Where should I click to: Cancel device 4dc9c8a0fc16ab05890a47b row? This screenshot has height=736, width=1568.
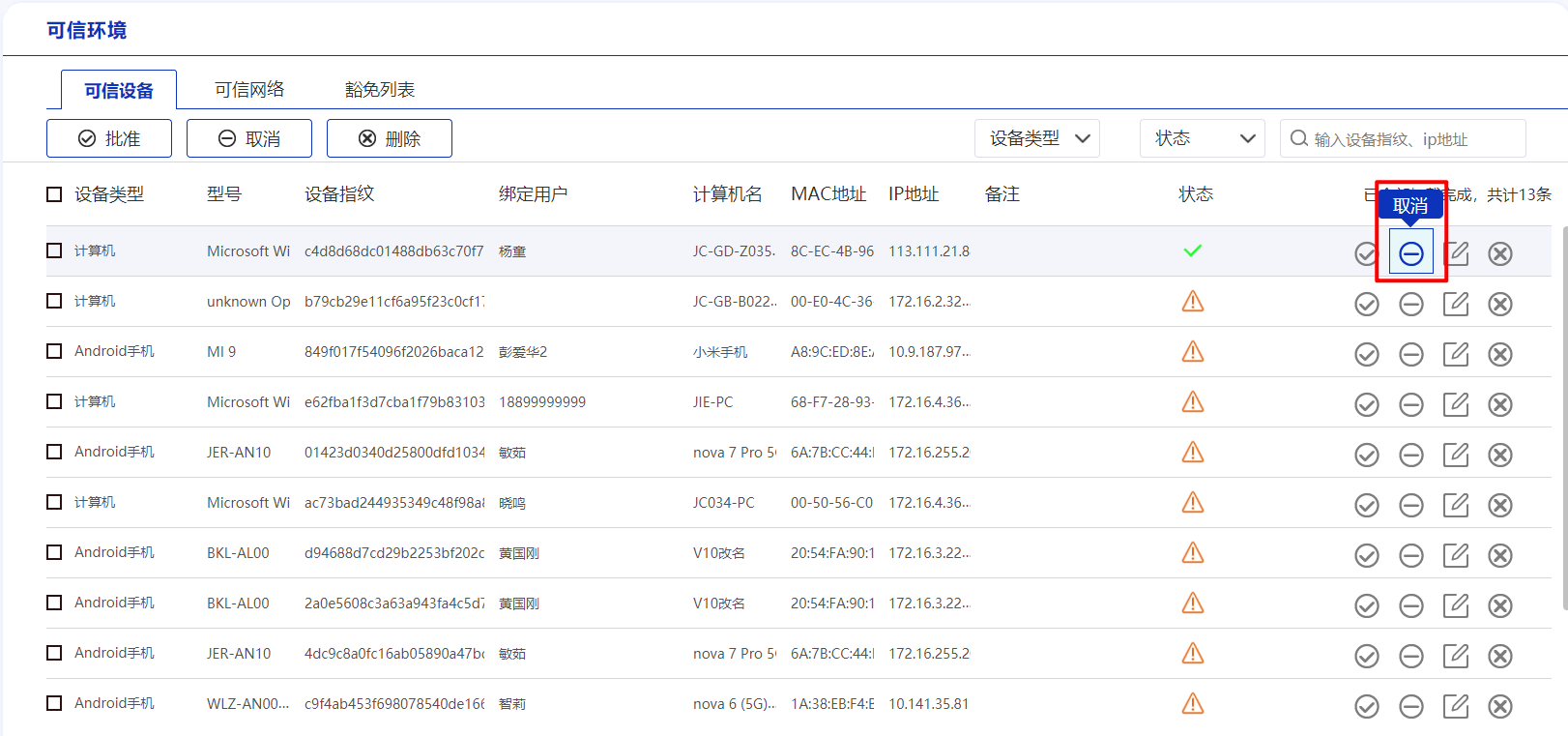click(x=1411, y=656)
